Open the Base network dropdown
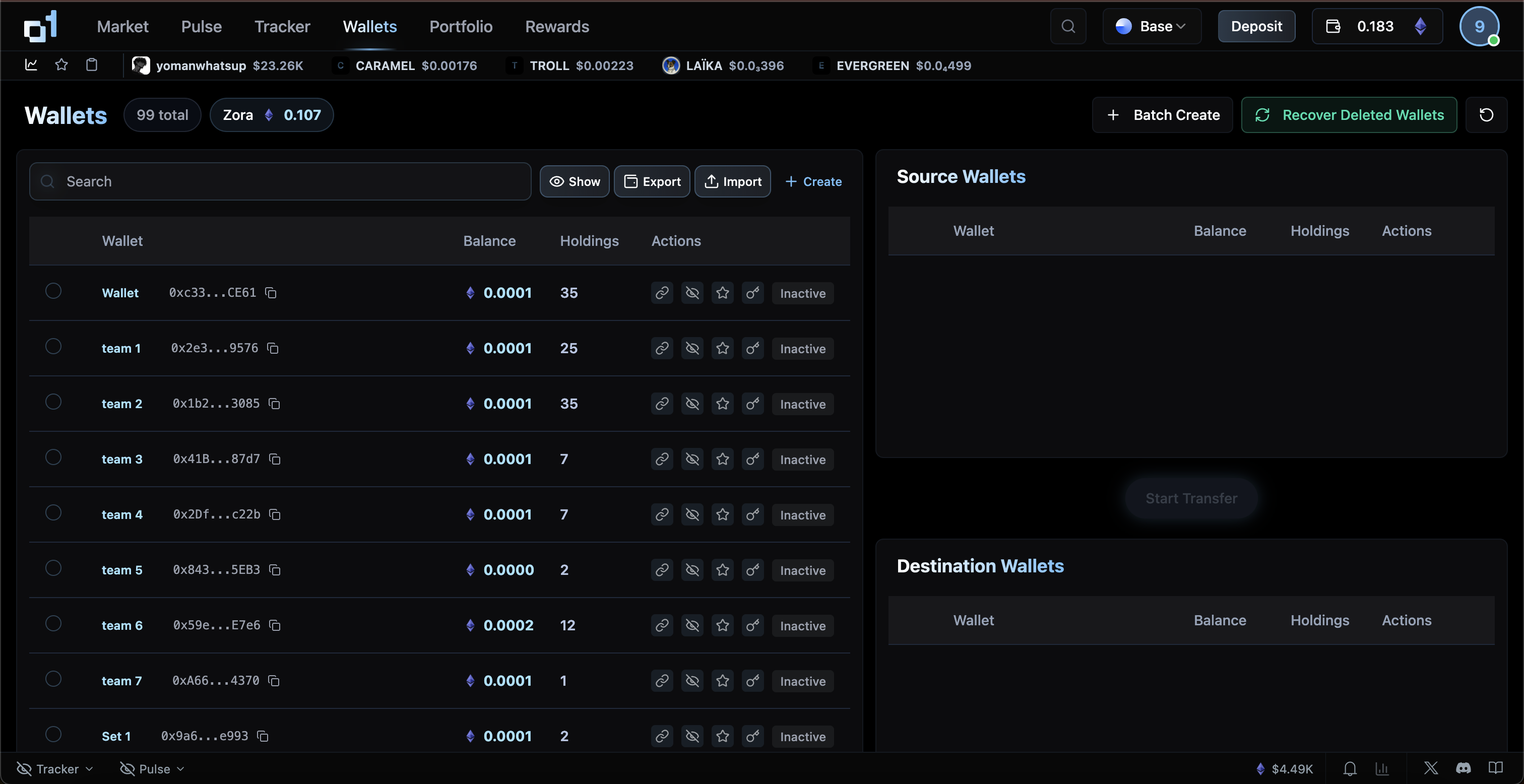Screen dimensions: 1524x784 click(x=1151, y=27)
